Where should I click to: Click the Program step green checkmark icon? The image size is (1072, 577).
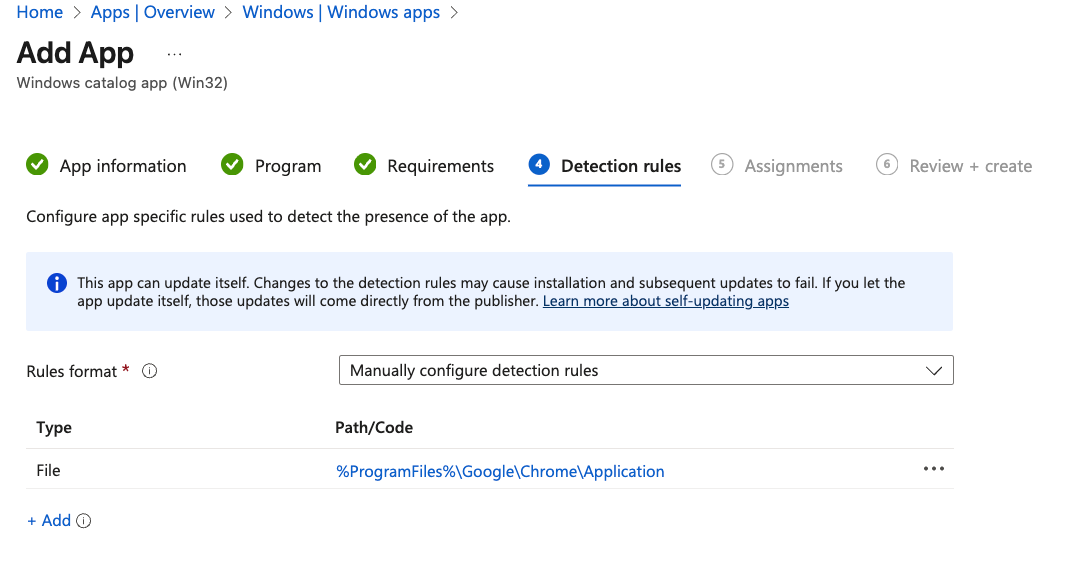(x=232, y=165)
